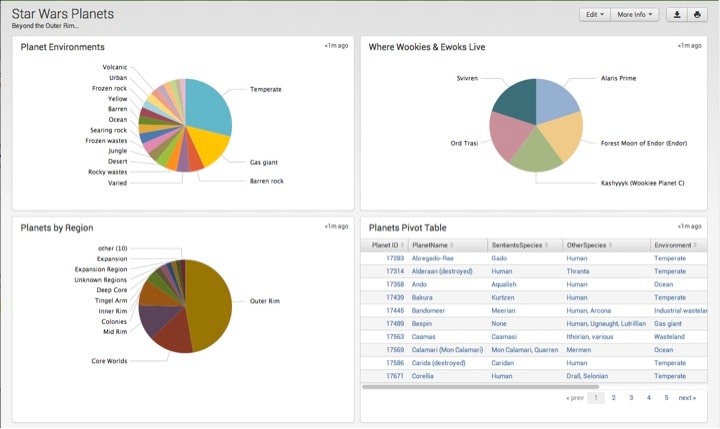
Task: Click Wasteland environment cell
Action: 669,337
